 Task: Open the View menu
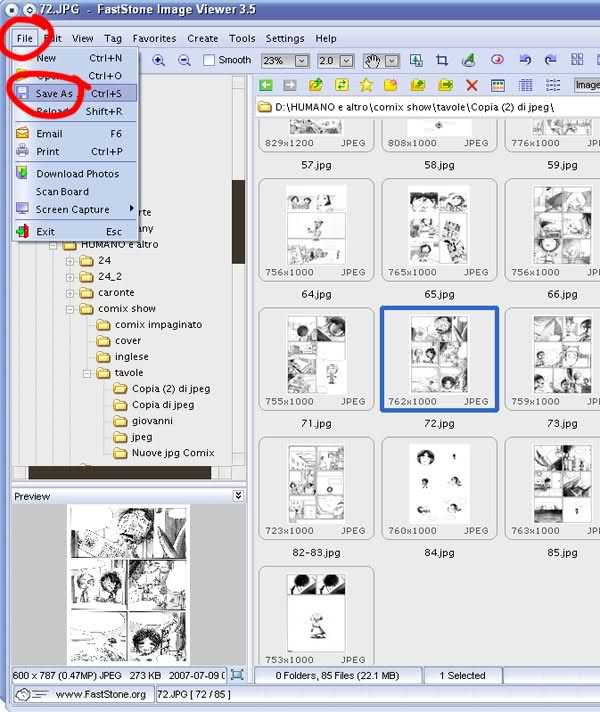tap(82, 39)
